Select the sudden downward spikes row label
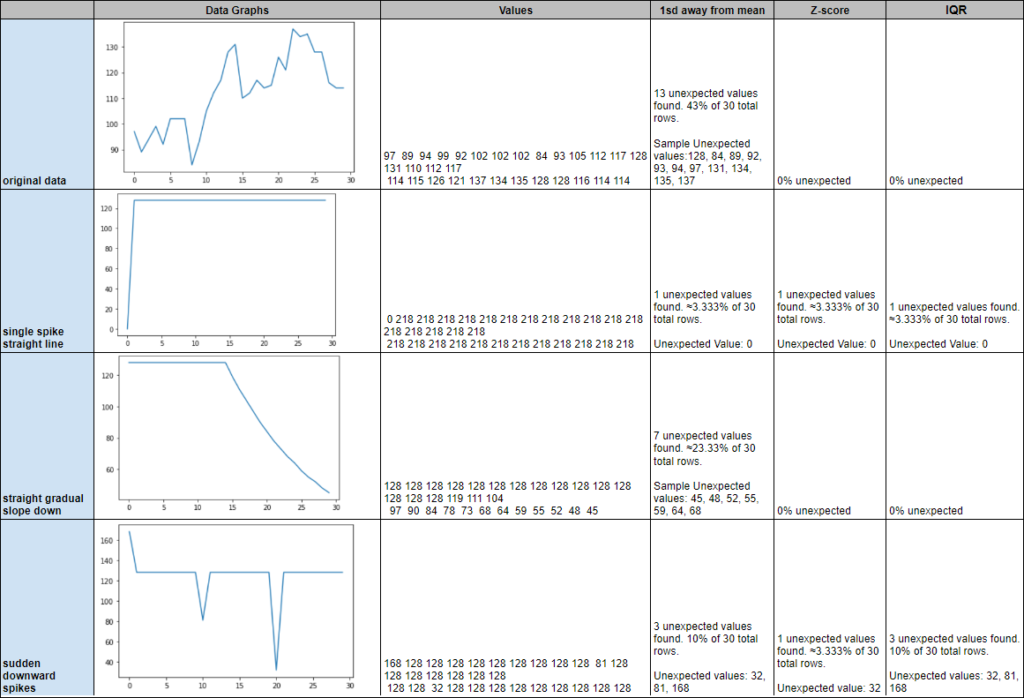The width and height of the screenshot is (1024, 698). [x=29, y=676]
